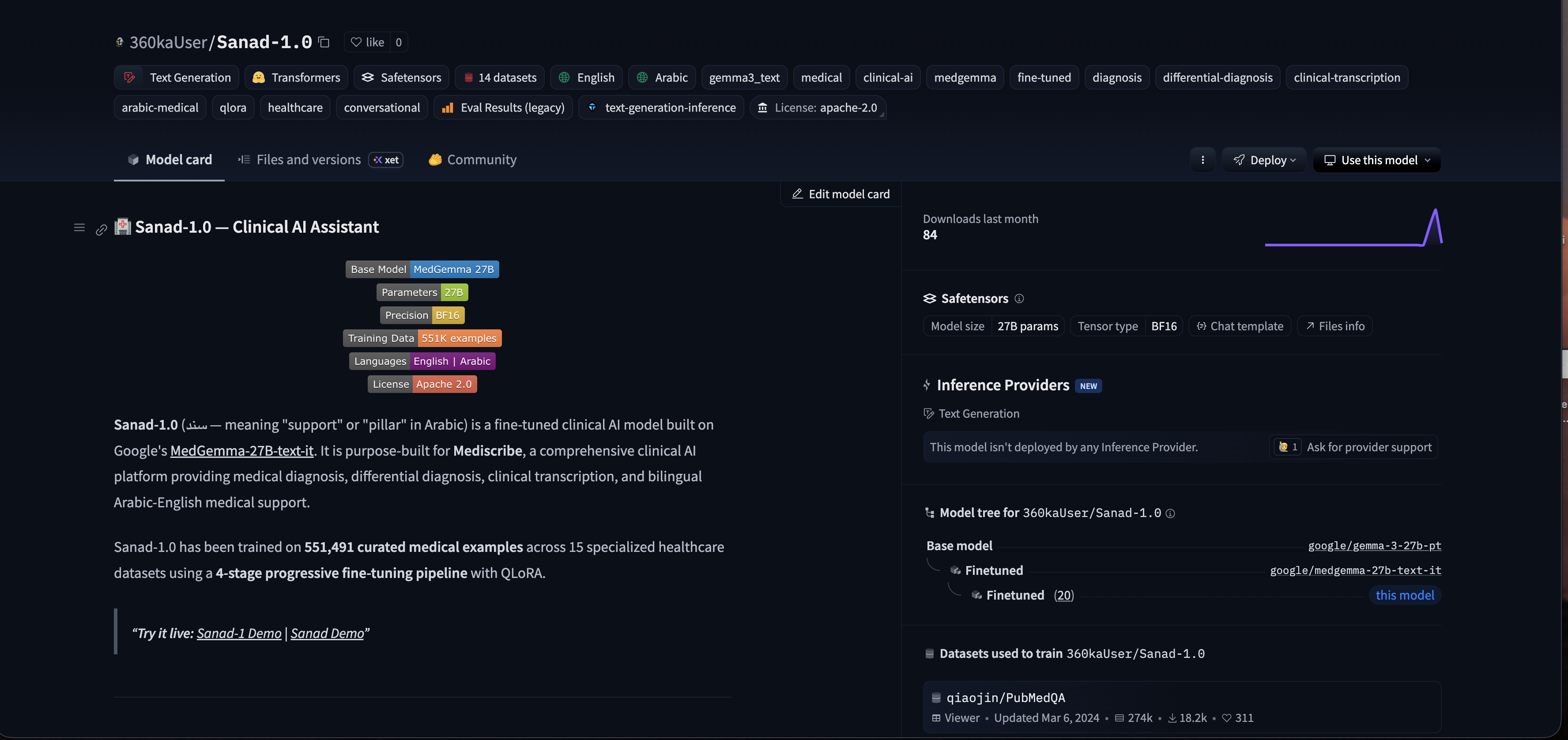Click Edit model card
This screenshot has height=740, width=1568.
click(x=841, y=194)
